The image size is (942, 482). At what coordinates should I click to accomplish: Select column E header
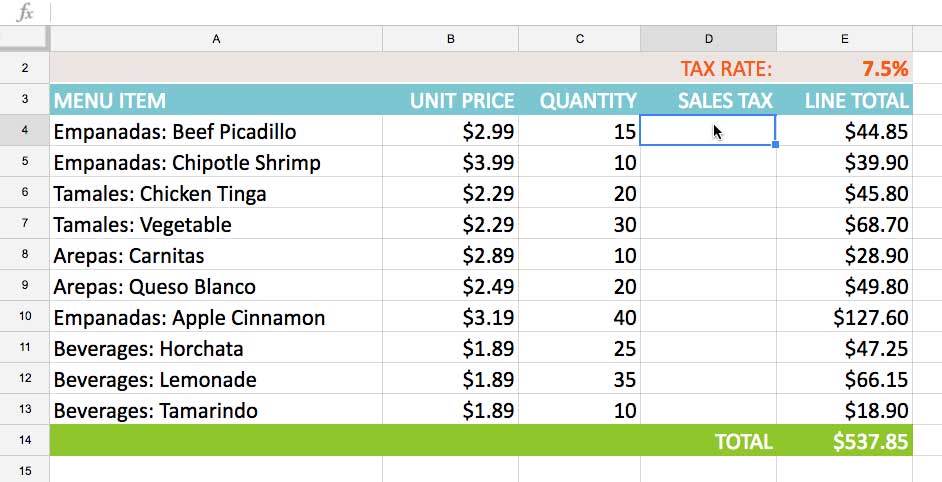[844, 39]
